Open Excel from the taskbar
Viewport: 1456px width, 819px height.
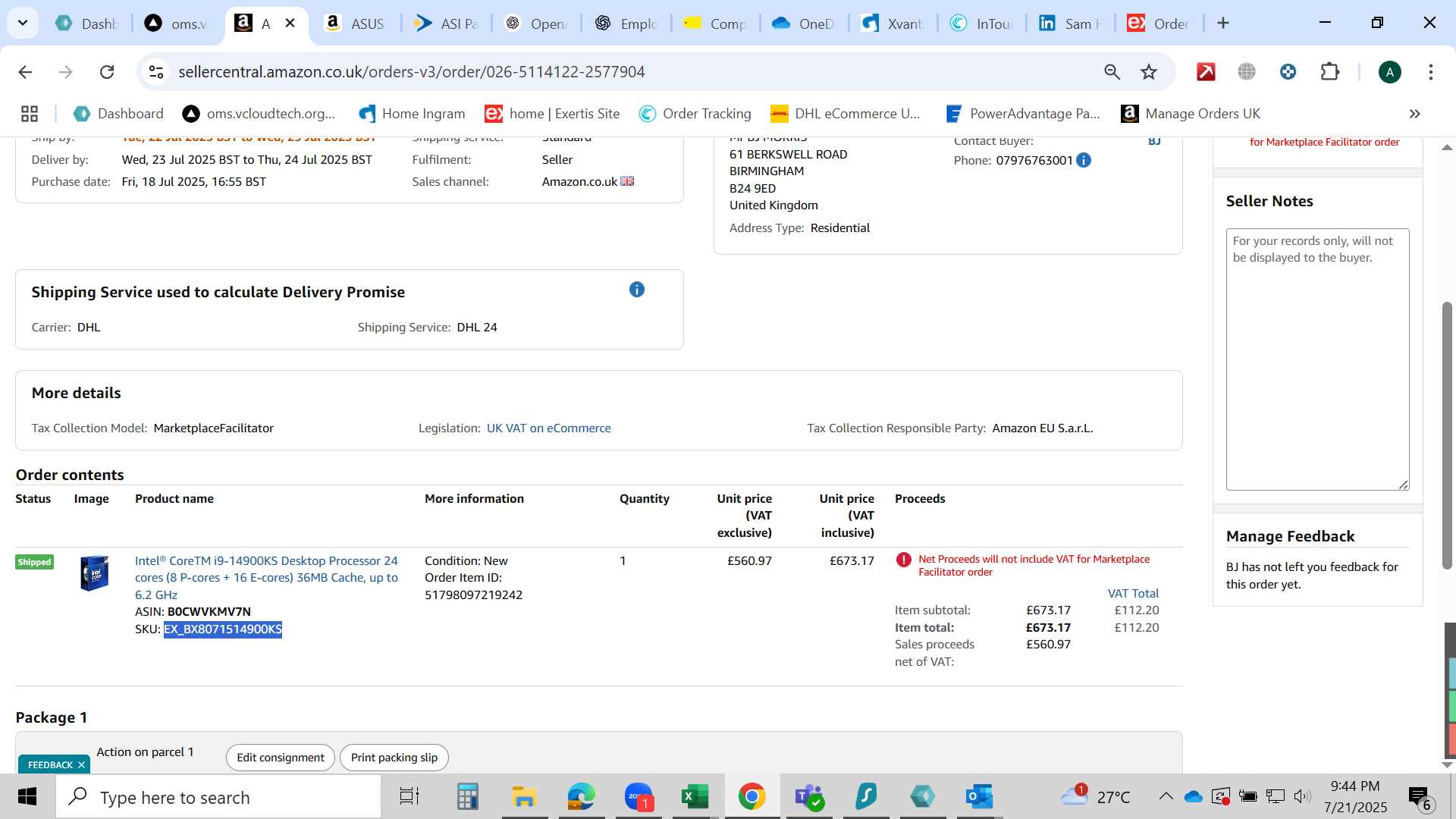(x=695, y=797)
